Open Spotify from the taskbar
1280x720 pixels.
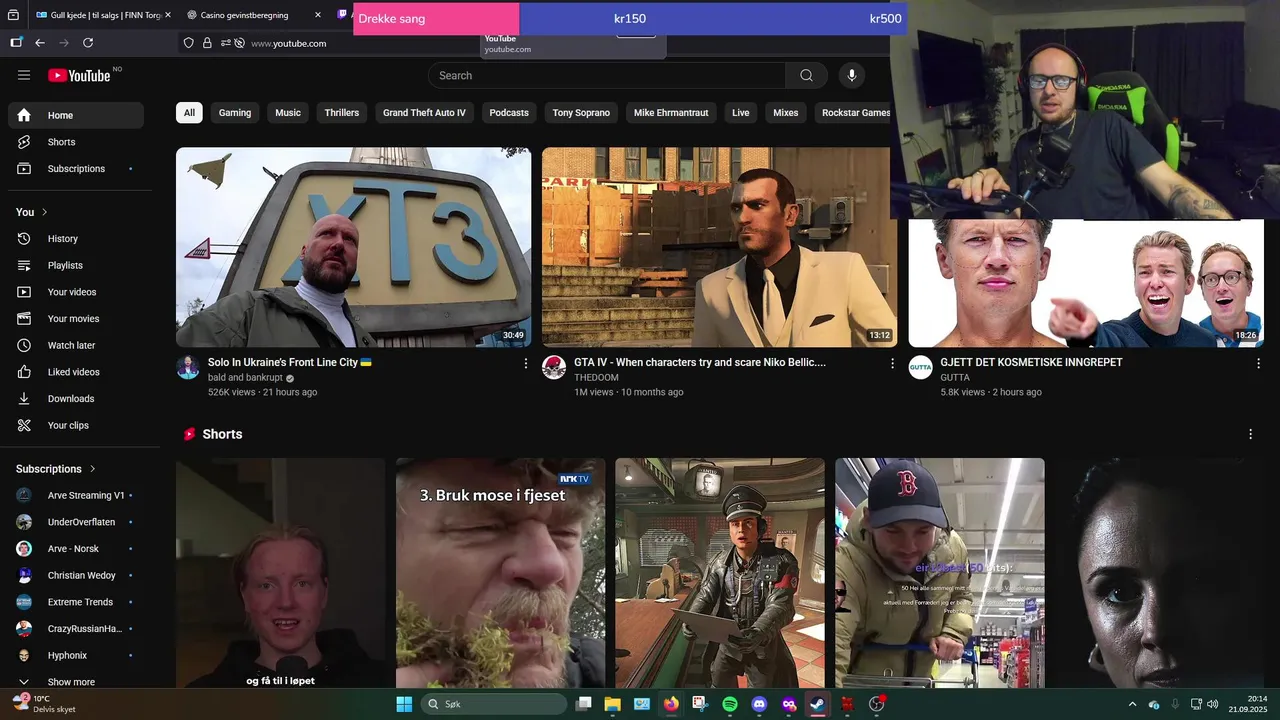[x=730, y=704]
